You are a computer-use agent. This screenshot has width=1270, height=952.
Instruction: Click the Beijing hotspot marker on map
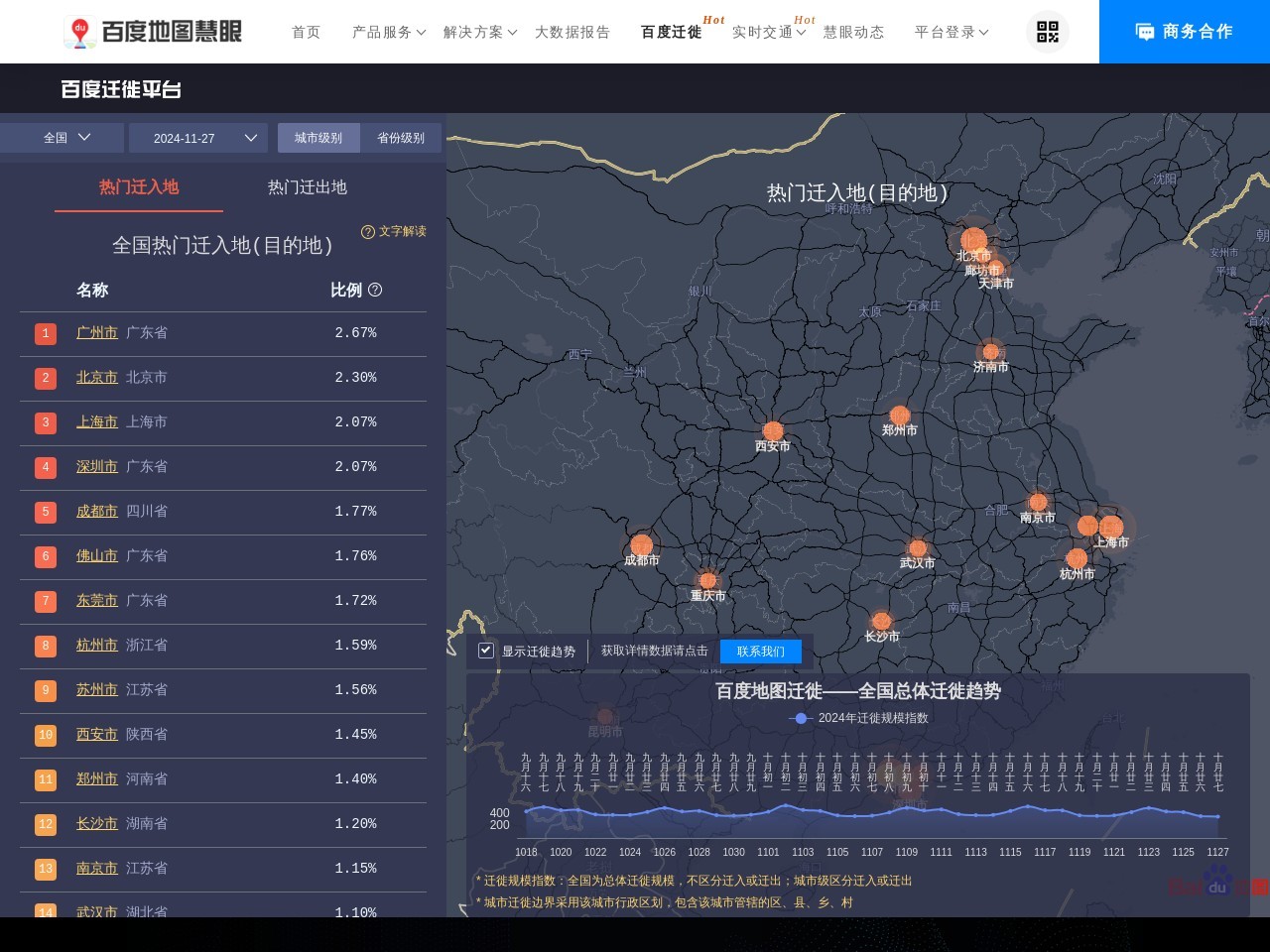pyautogui.click(x=973, y=239)
